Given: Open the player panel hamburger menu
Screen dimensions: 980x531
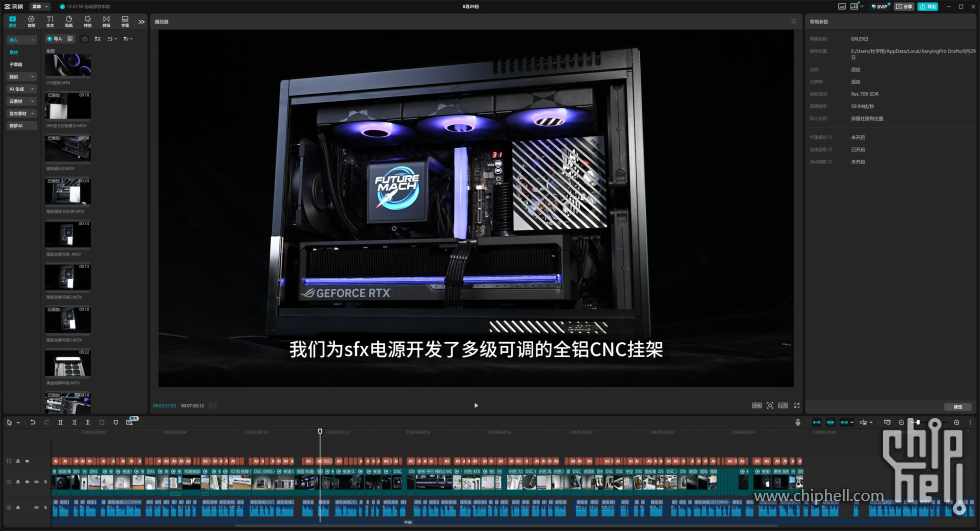Looking at the screenshot, I should (794, 21).
